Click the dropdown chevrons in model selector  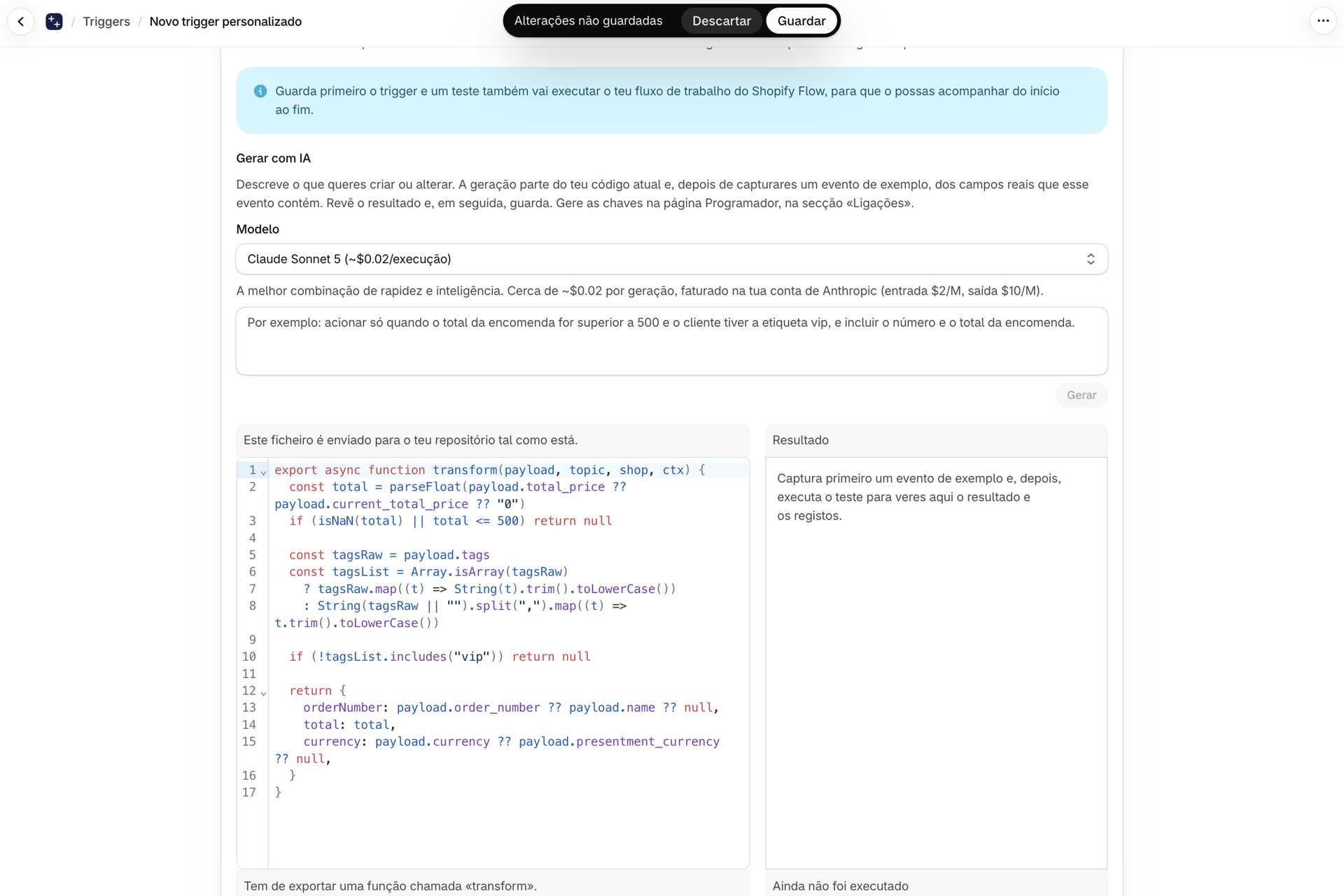pos(1090,259)
